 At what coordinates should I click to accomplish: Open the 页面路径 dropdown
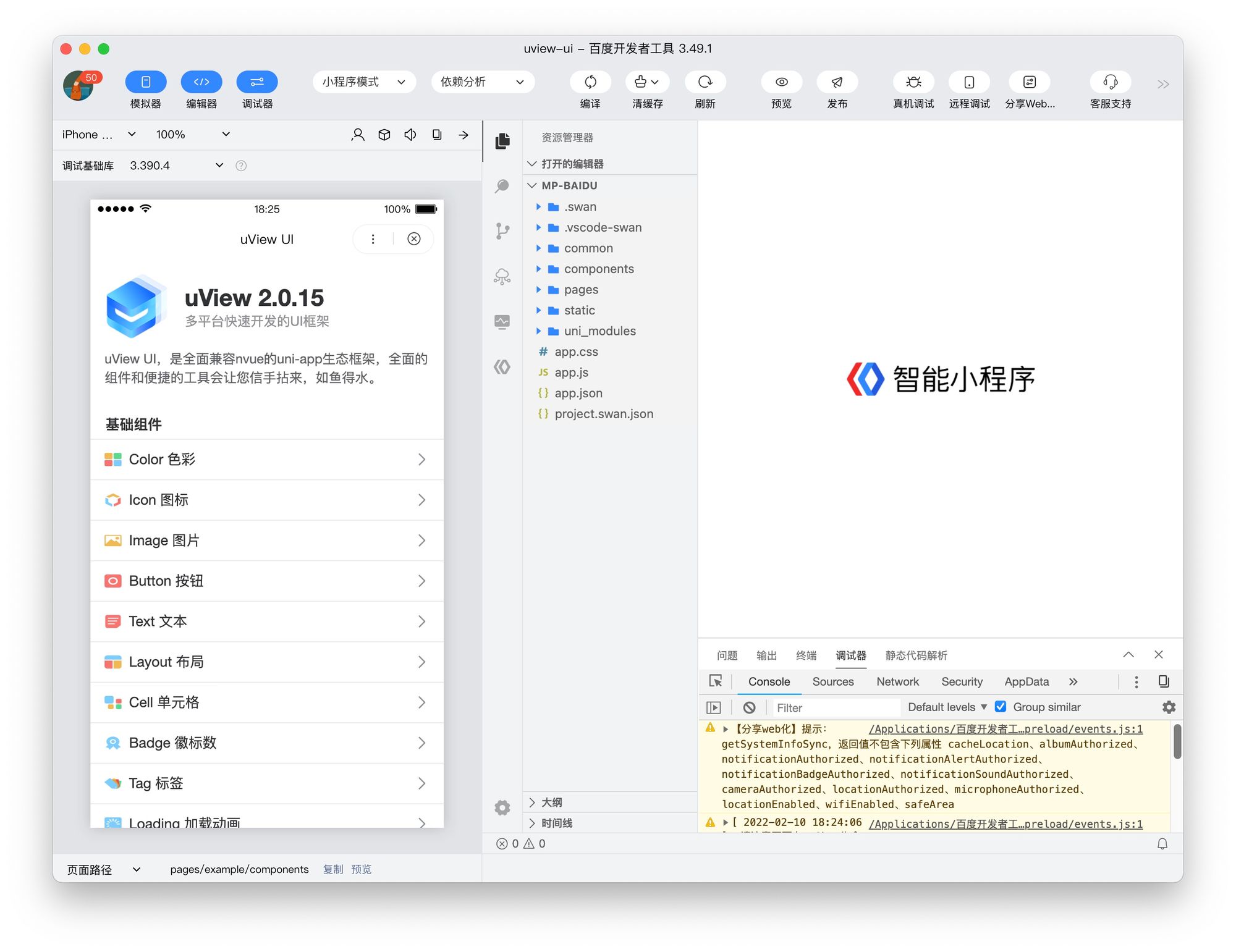point(104,869)
